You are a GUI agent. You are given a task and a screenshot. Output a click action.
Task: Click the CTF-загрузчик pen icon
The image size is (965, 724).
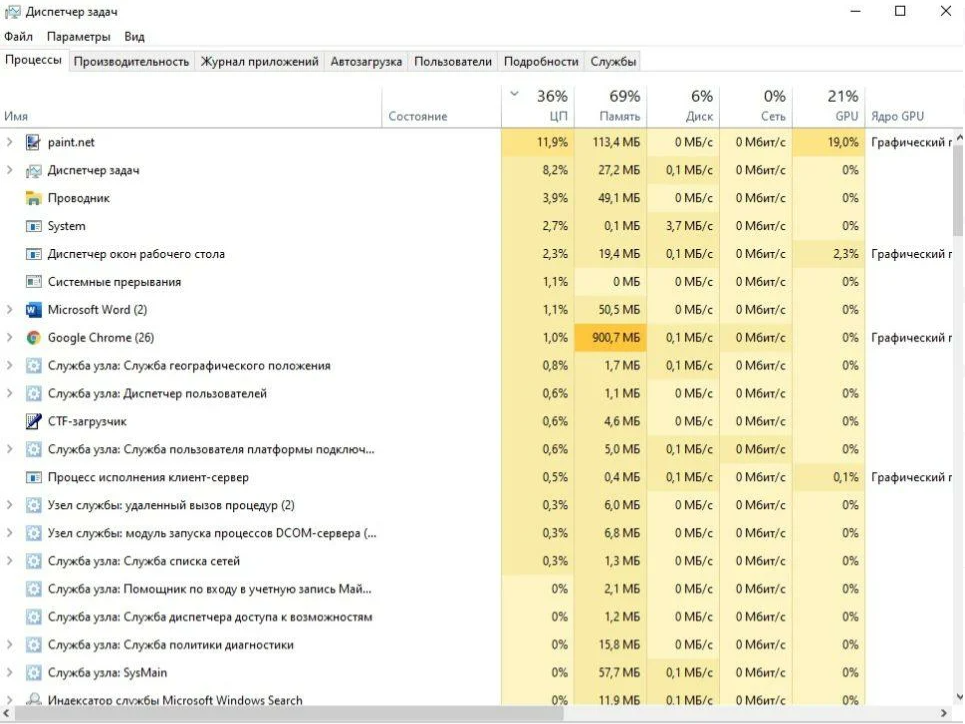[33, 421]
